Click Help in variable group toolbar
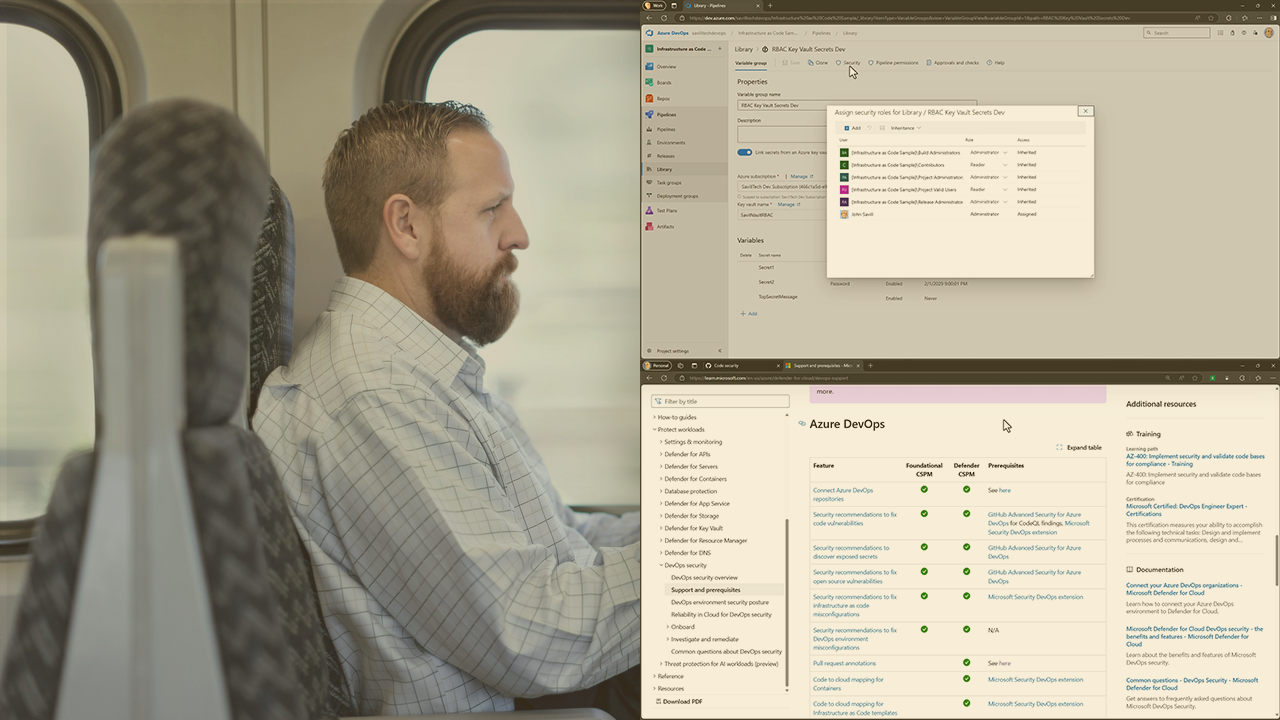This screenshot has height=720, width=1280. 995,63
